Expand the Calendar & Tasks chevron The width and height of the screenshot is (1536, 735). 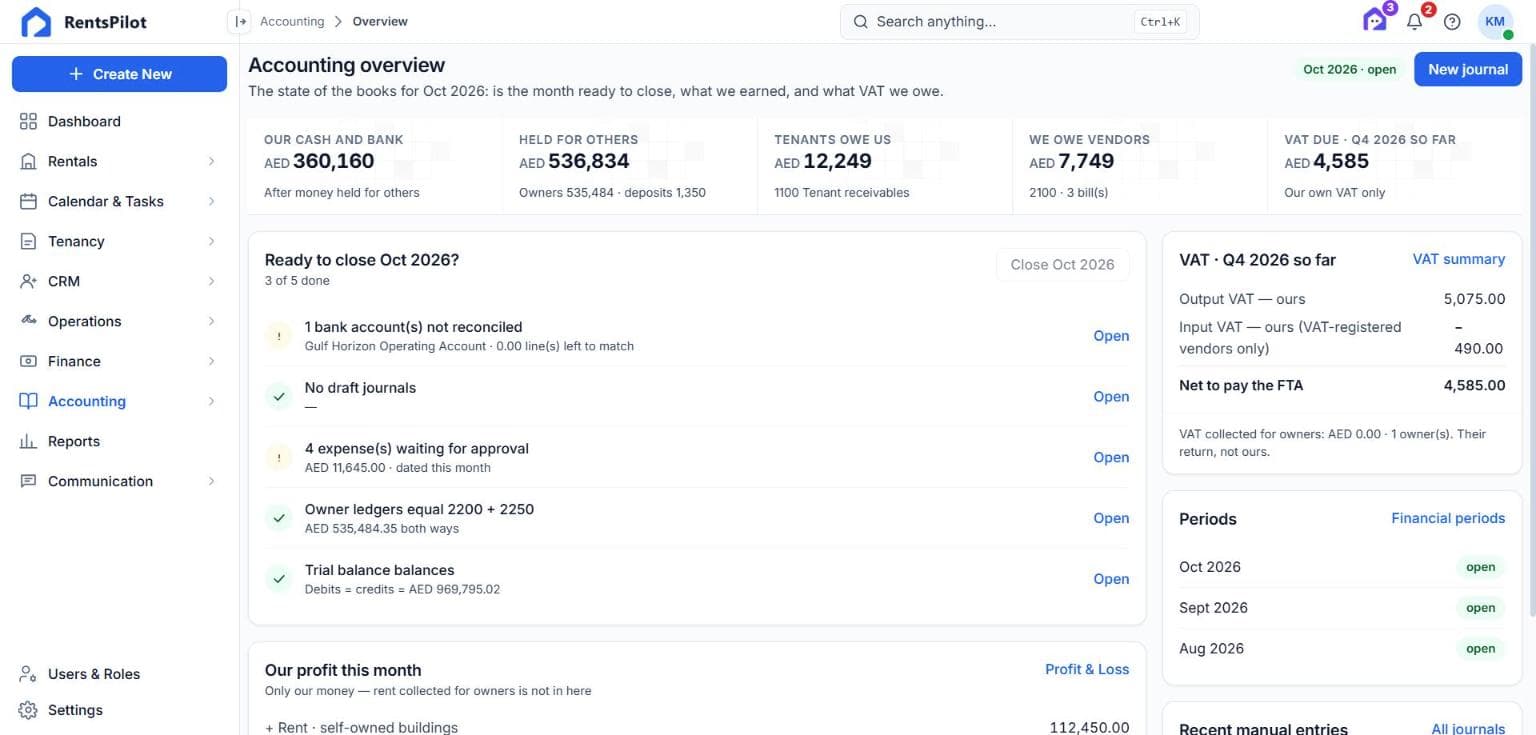click(211, 201)
